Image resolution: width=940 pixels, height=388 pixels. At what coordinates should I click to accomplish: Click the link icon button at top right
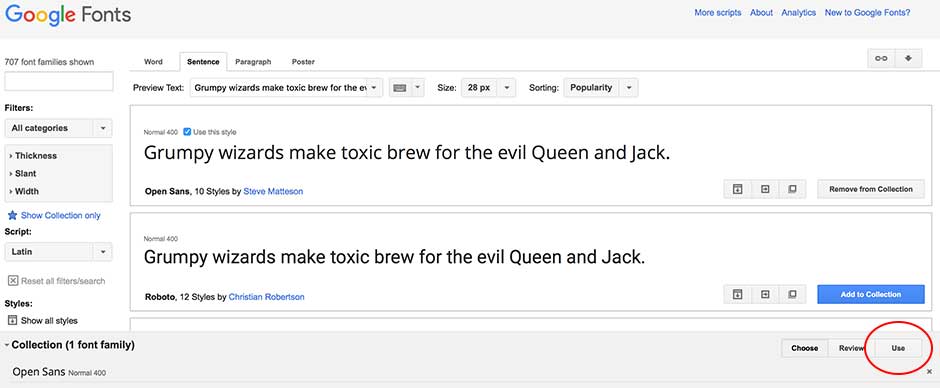(x=881, y=58)
